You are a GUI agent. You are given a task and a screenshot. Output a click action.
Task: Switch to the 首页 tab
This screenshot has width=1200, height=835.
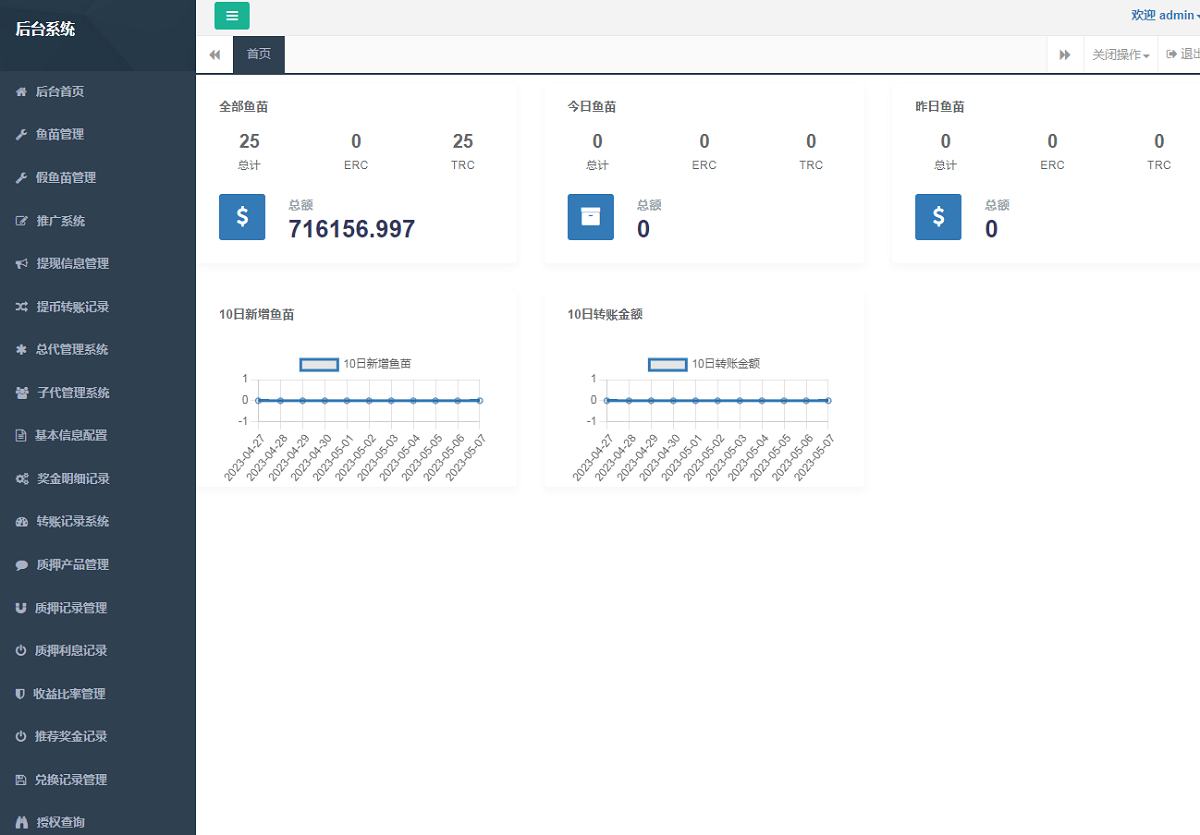pos(259,54)
